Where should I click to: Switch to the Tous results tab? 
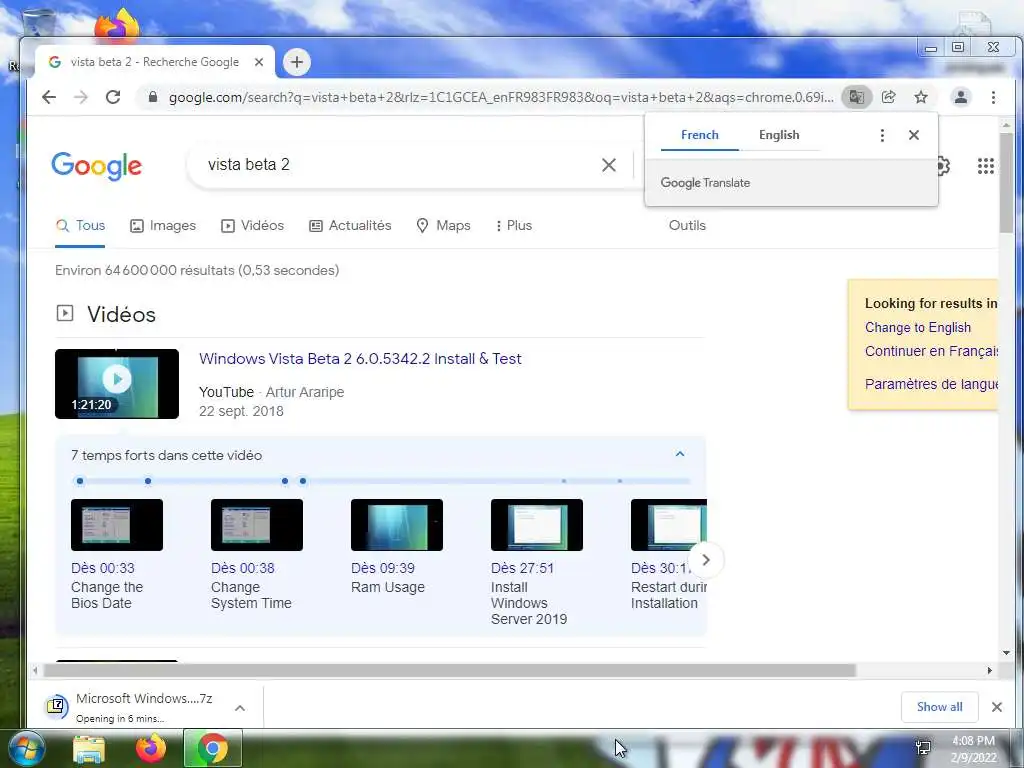[x=80, y=226]
